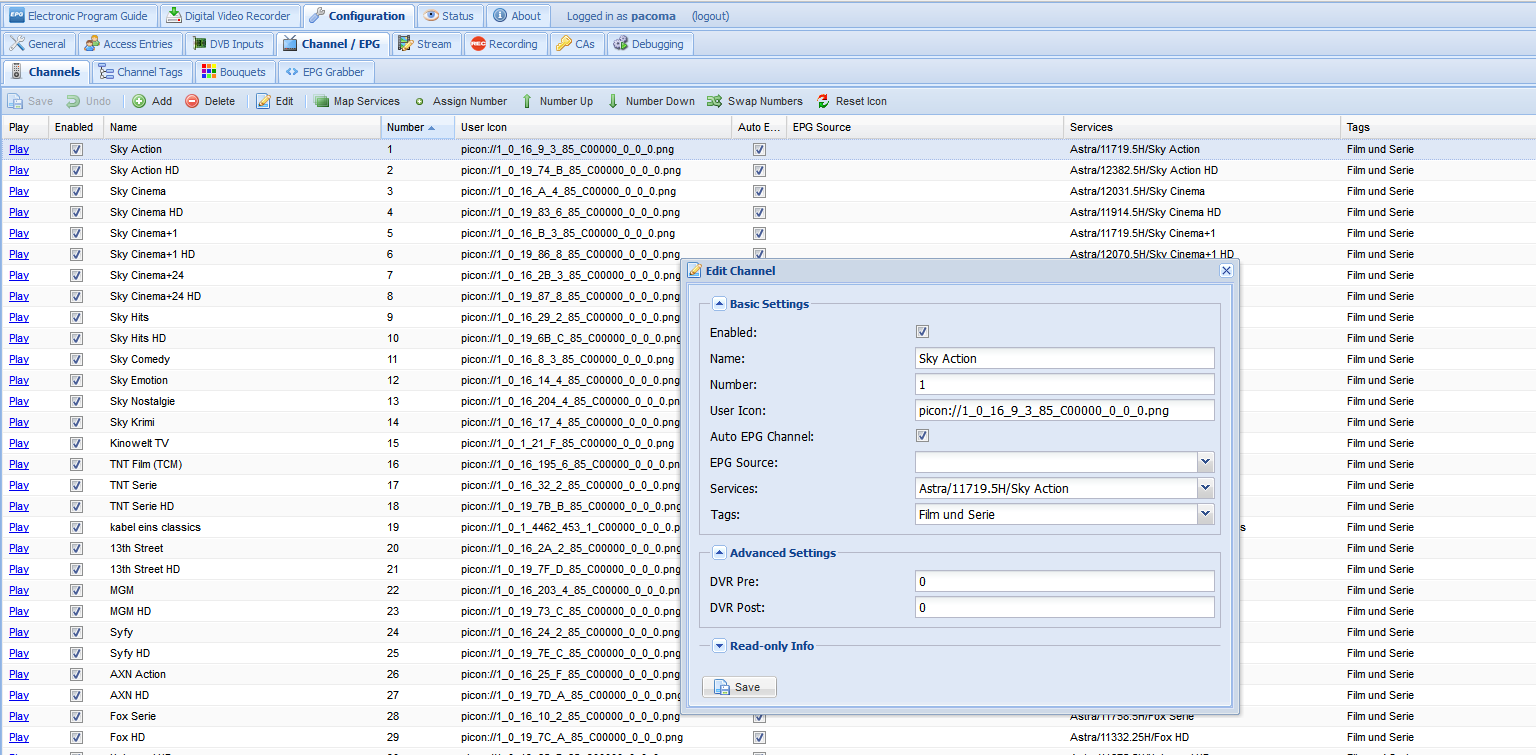Collapse the Basic Settings section
The width and height of the screenshot is (1536, 755).
tap(719, 304)
